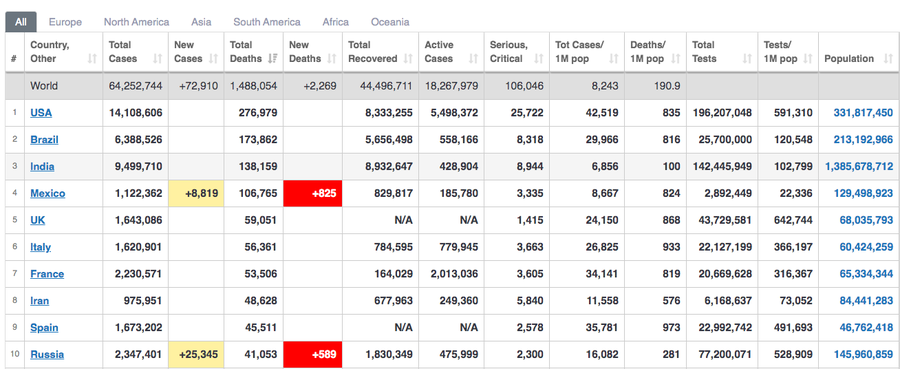Open the USA country link
Image resolution: width=900 pixels, height=369 pixels.
(41, 113)
